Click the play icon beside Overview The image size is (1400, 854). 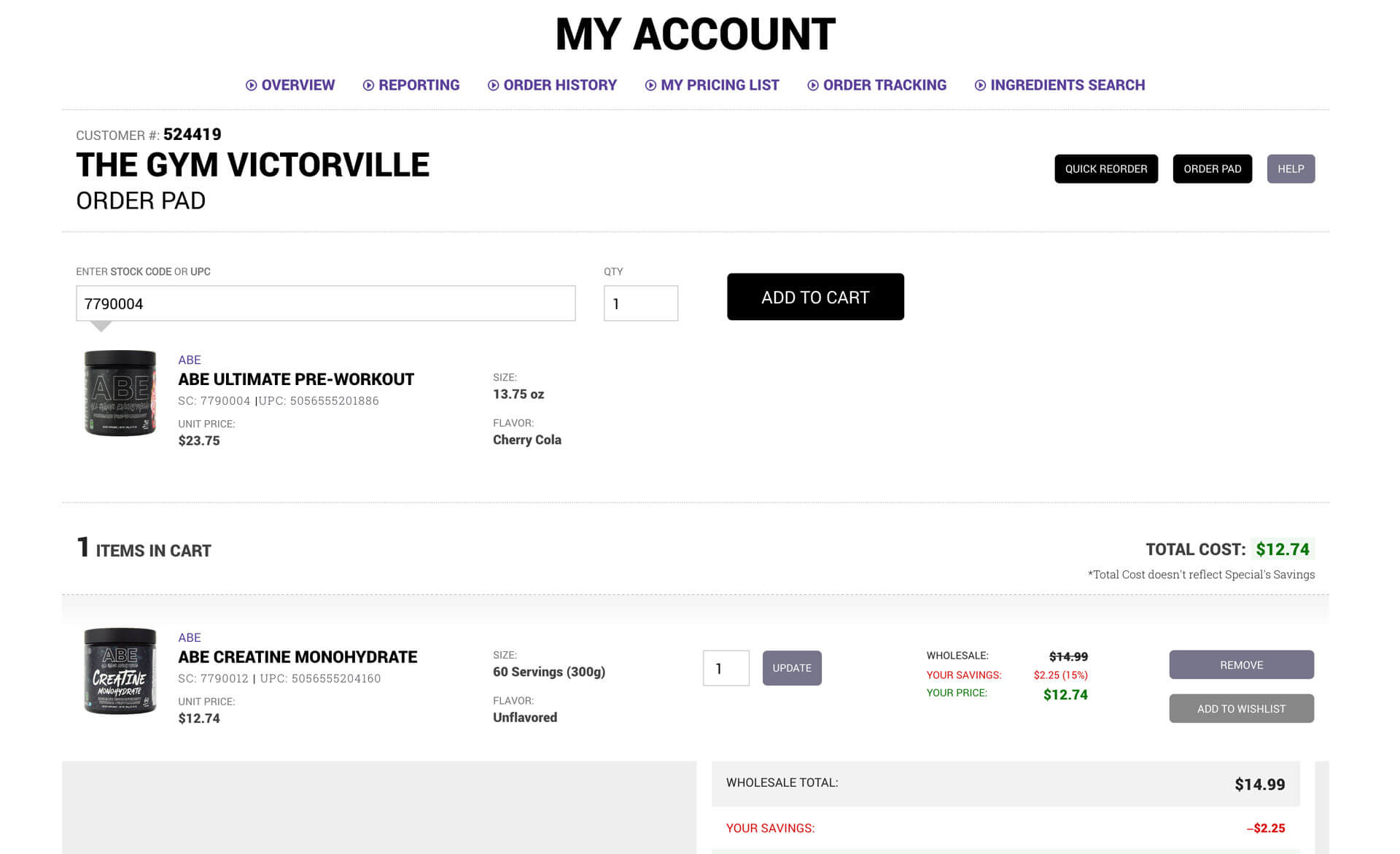pyautogui.click(x=251, y=85)
